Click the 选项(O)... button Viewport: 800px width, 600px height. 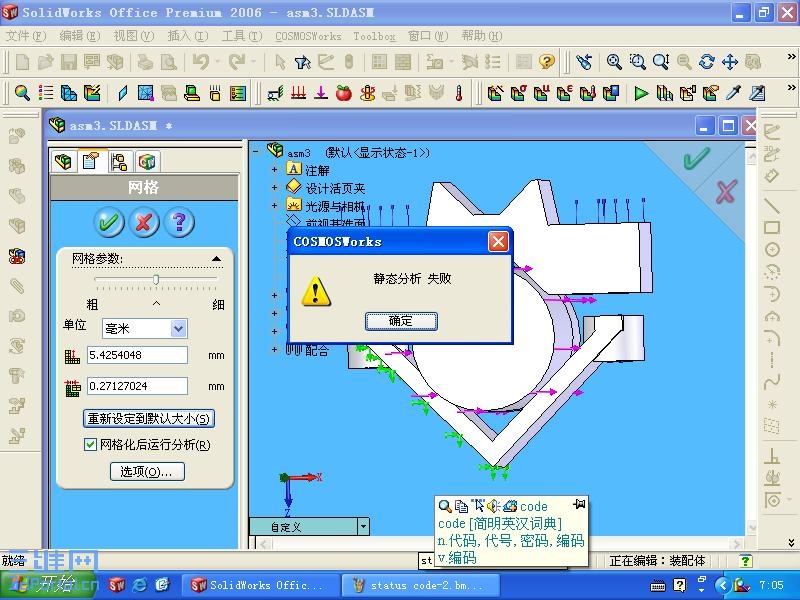click(x=147, y=471)
